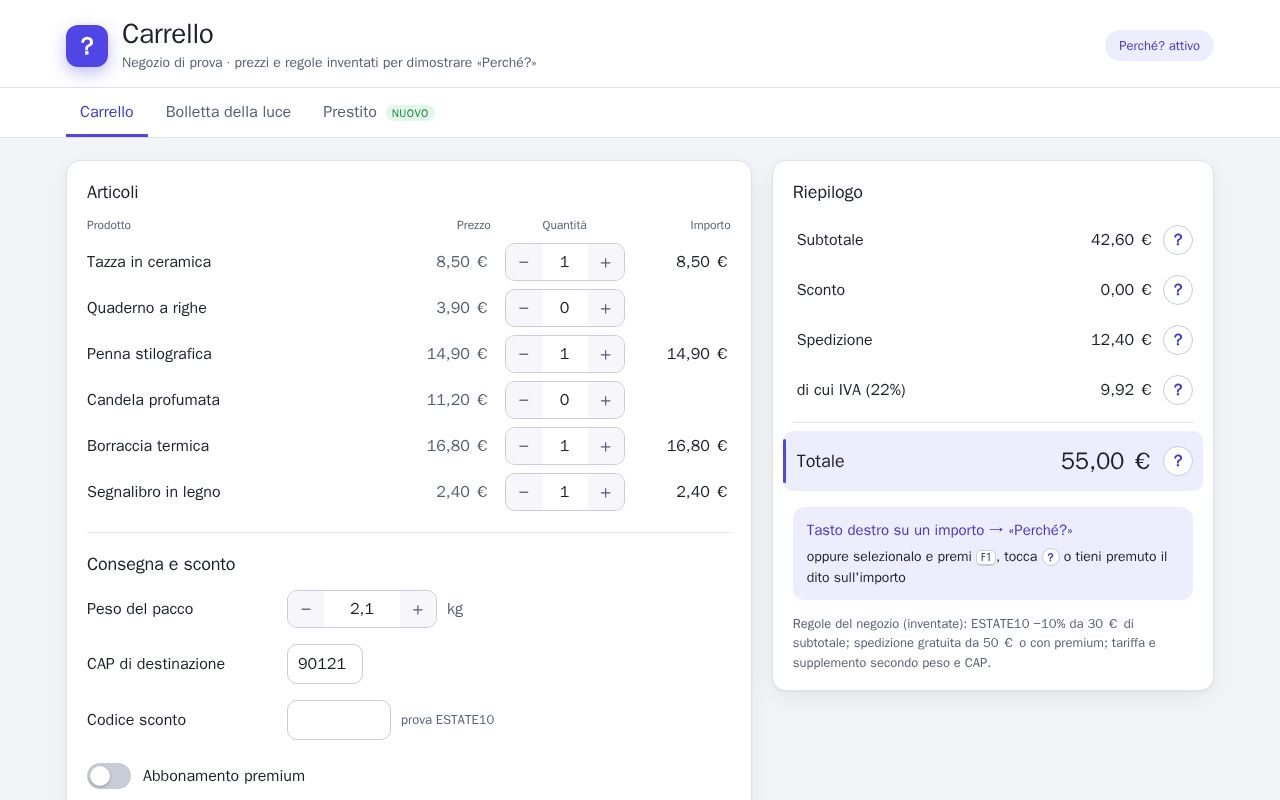
Task: Click the CAP di destinazione field
Action: click(325, 664)
